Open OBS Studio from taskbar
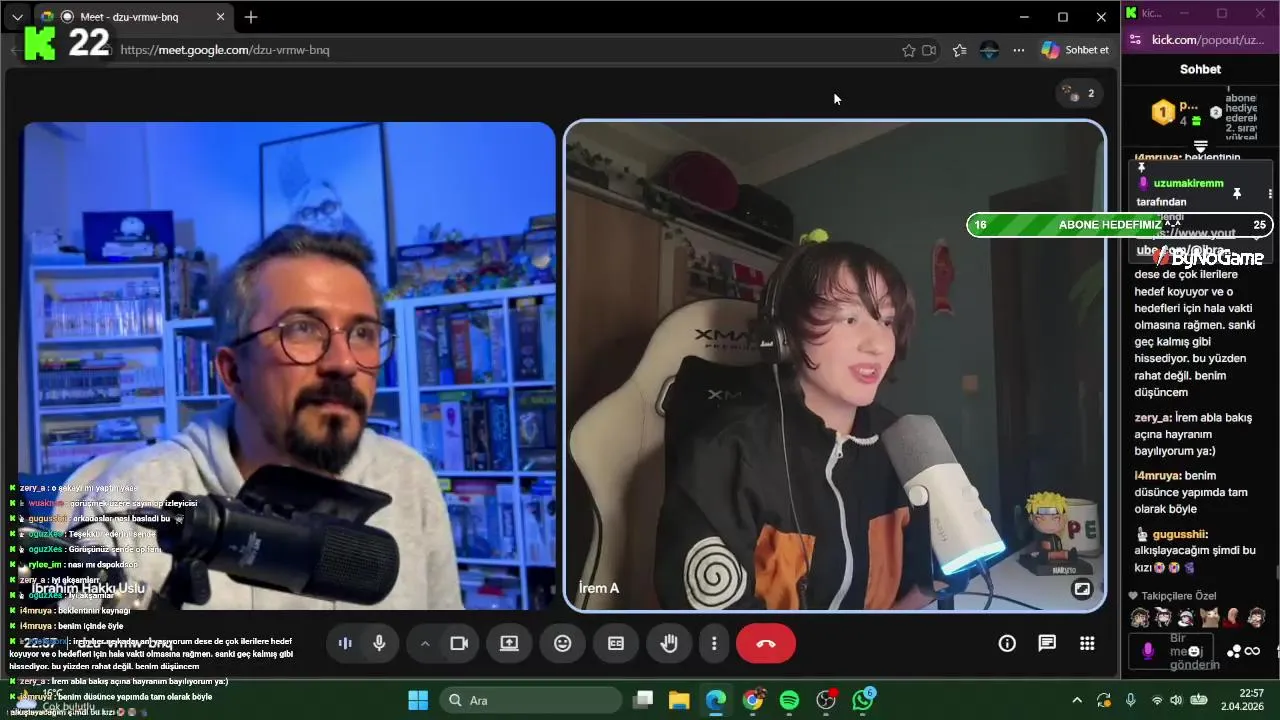The image size is (1280, 720). coord(826,700)
